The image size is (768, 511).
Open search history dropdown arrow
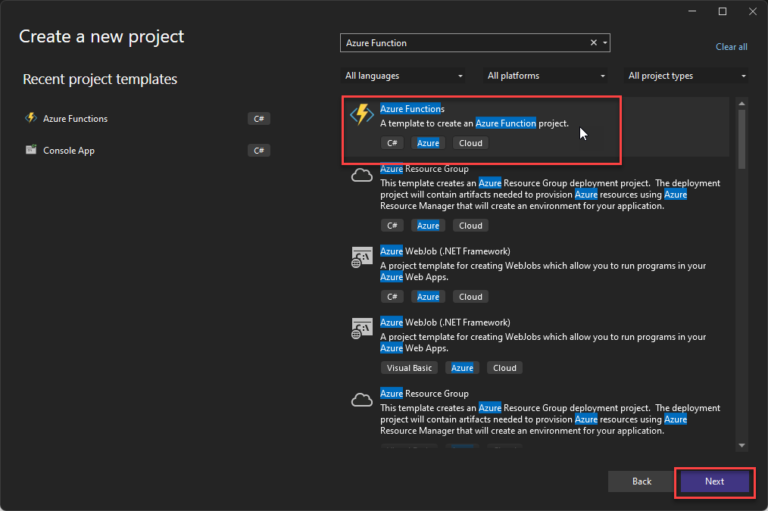click(x=605, y=43)
